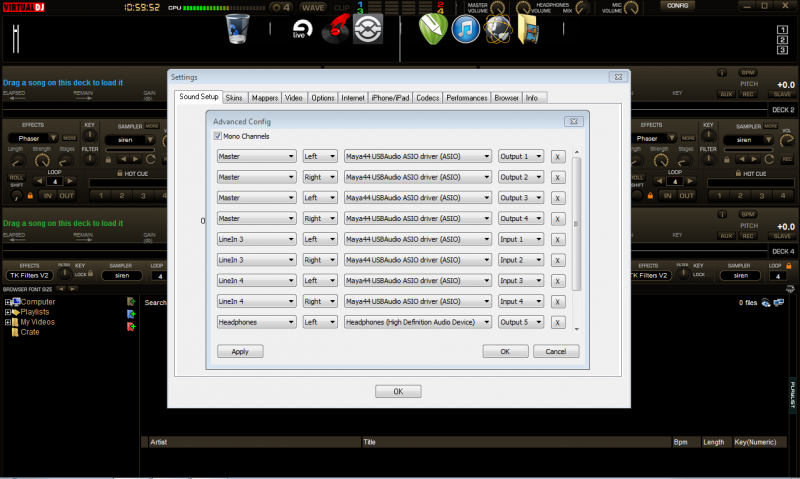Remove the Headphones Output 5 row
This screenshot has height=479, width=800.
[x=558, y=322]
